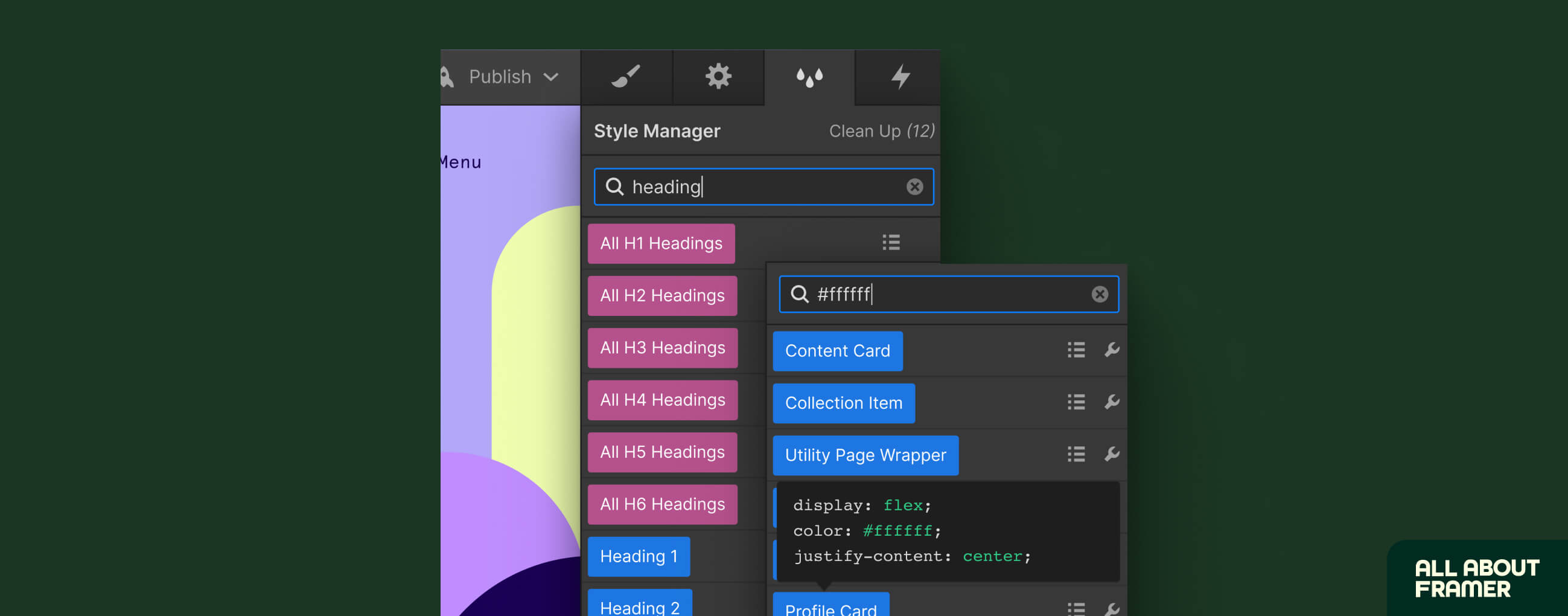This screenshot has height=616, width=1568.
Task: Click inside the heading search input
Action: (x=730, y=187)
